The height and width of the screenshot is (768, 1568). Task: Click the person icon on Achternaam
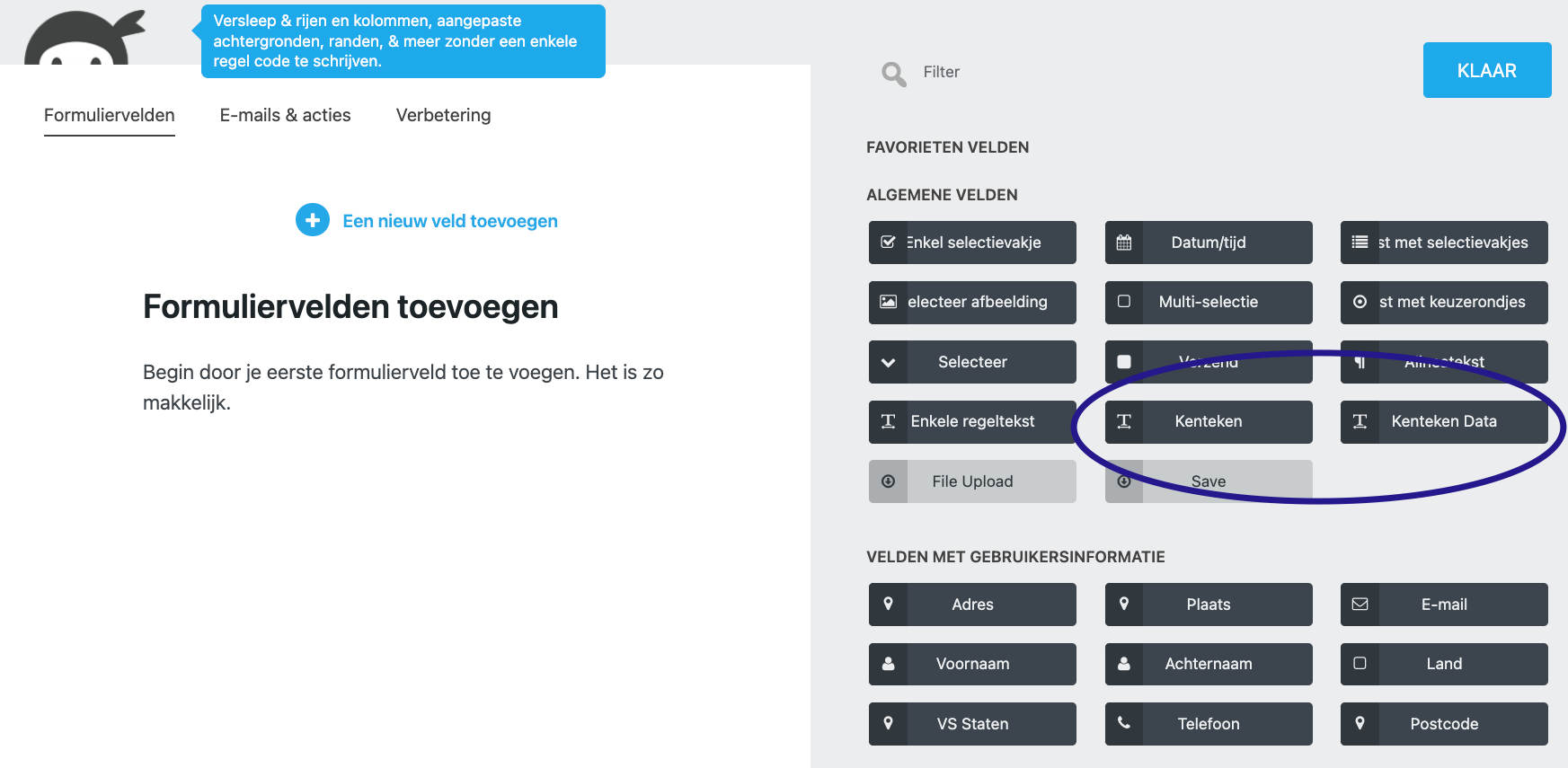click(1124, 664)
